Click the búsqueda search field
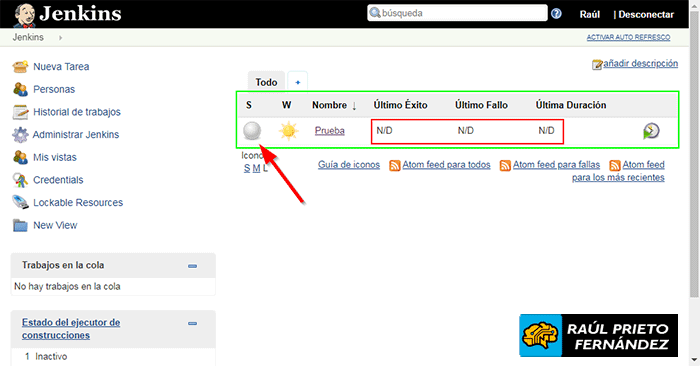 458,13
